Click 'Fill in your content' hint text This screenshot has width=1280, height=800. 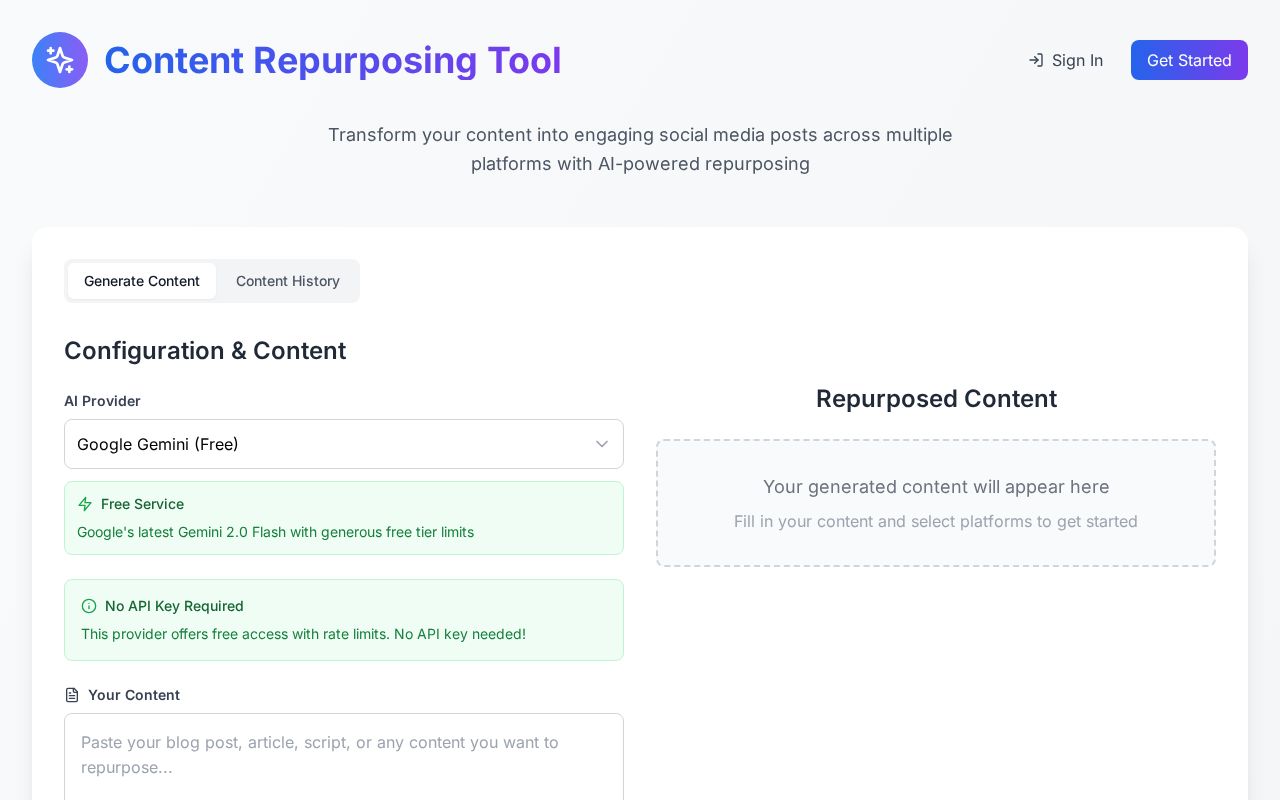click(x=936, y=521)
